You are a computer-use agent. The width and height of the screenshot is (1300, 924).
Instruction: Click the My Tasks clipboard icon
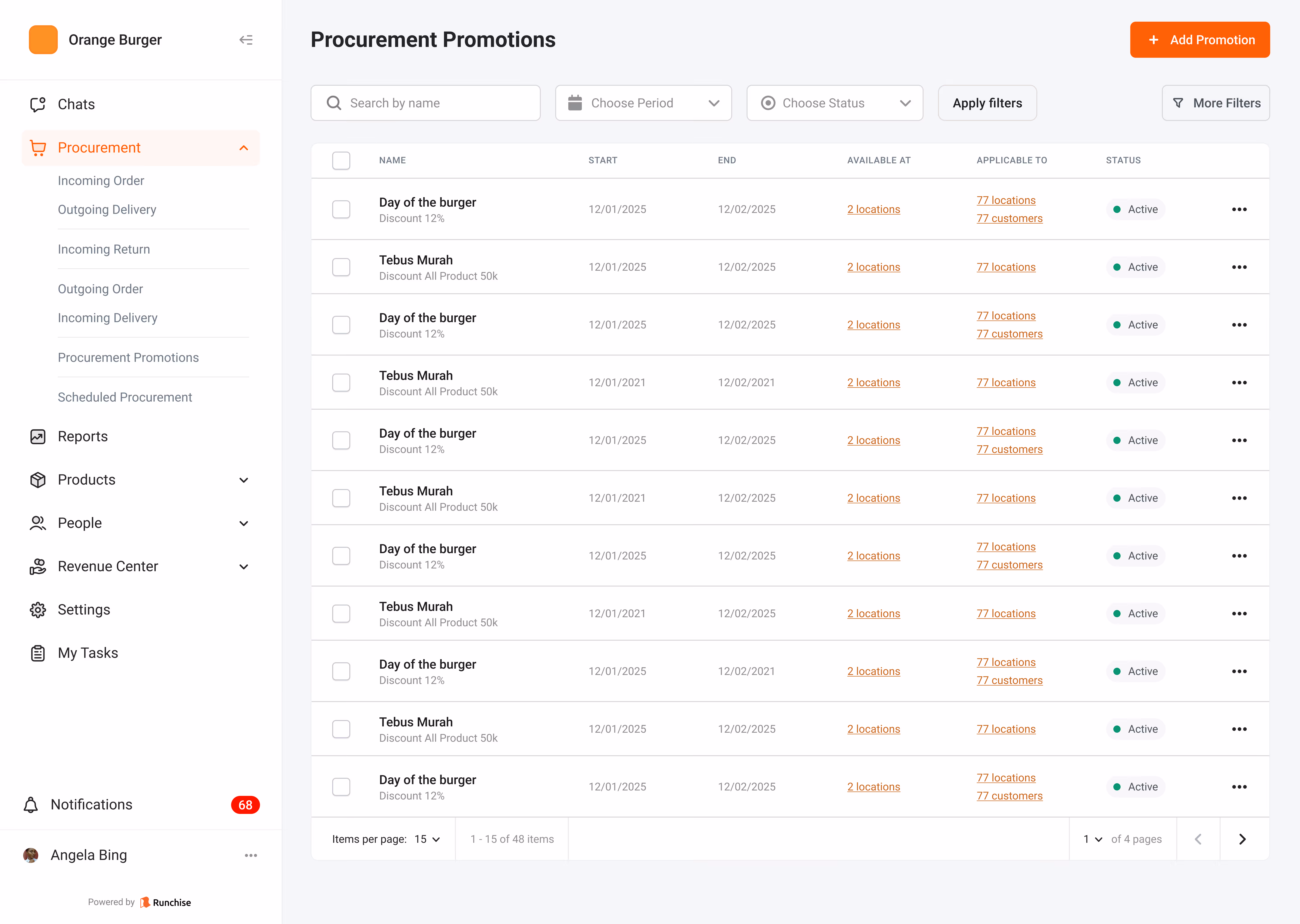pyautogui.click(x=37, y=653)
